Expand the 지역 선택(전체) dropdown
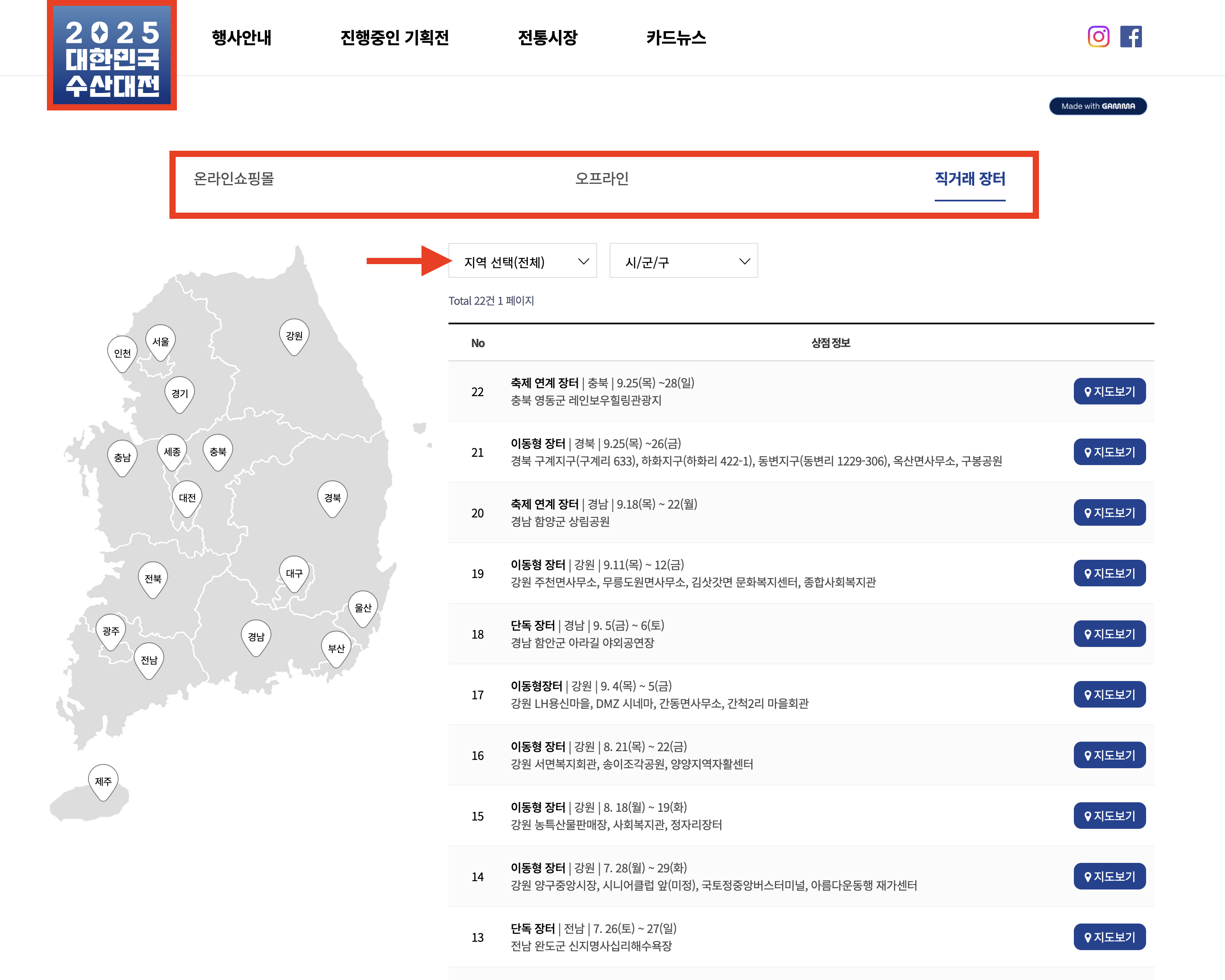 coord(522,261)
